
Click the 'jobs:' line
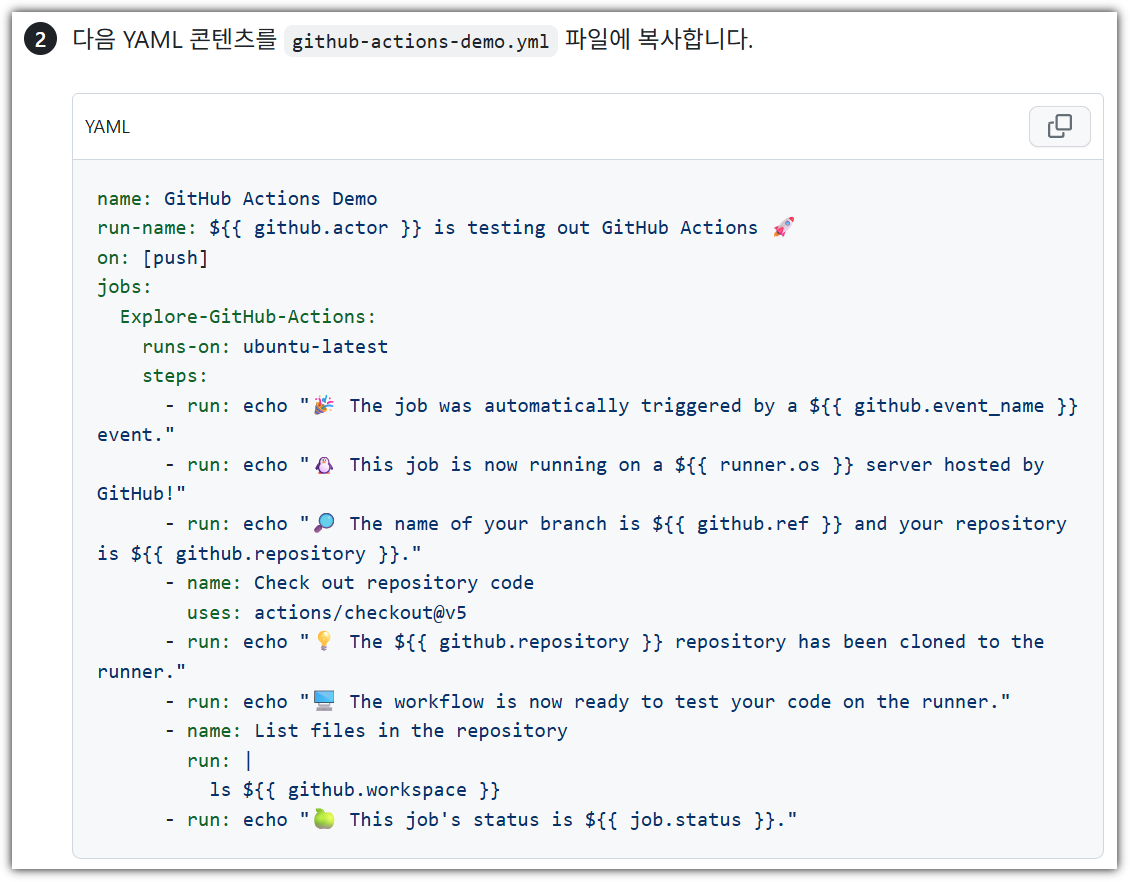click(x=124, y=287)
